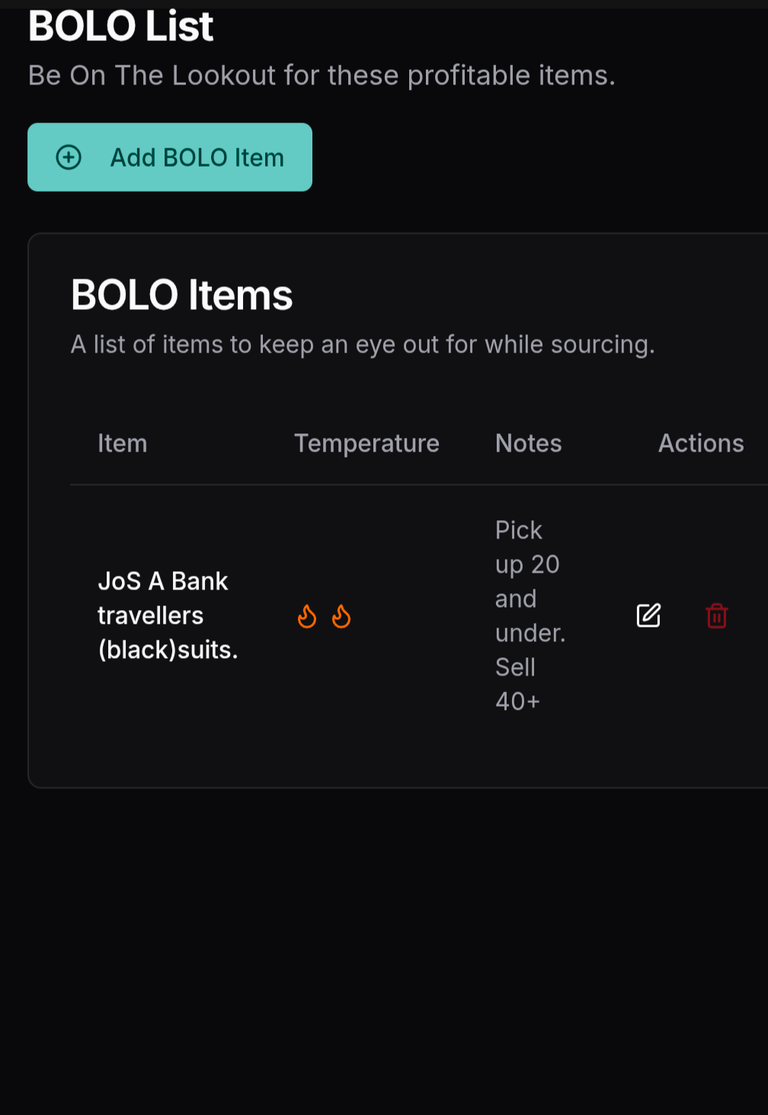
Task: Click the Notes column header
Action: tap(528, 443)
